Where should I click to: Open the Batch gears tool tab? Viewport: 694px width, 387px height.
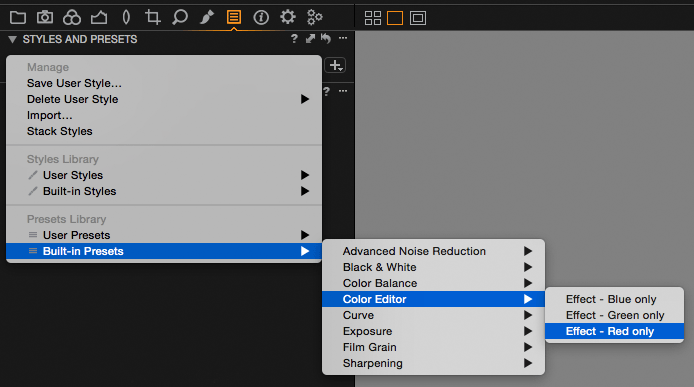tap(315, 17)
